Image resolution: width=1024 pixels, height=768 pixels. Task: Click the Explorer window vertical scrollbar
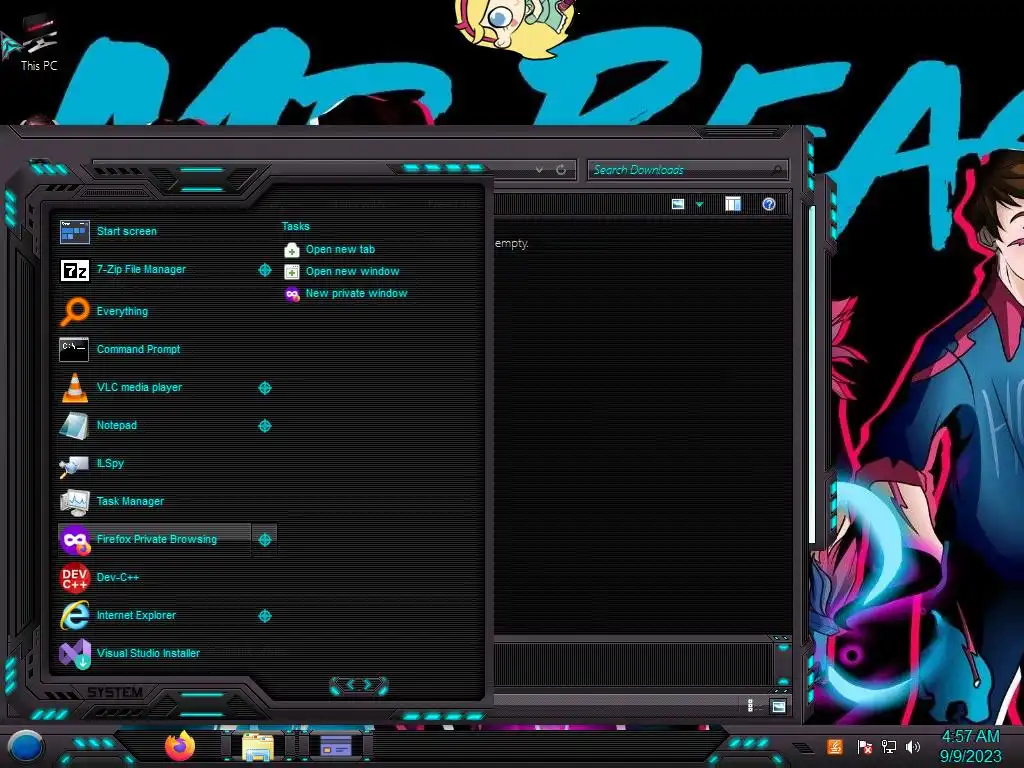[812, 374]
